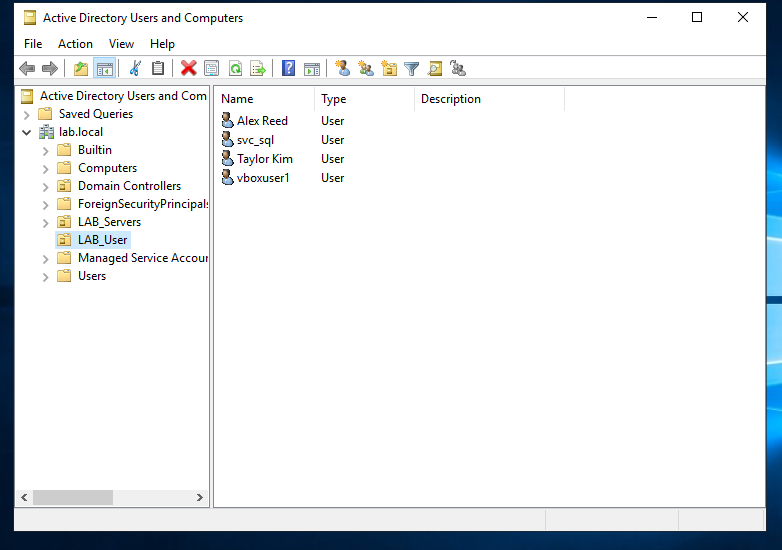Select the Alex Reed name text

[262, 121]
